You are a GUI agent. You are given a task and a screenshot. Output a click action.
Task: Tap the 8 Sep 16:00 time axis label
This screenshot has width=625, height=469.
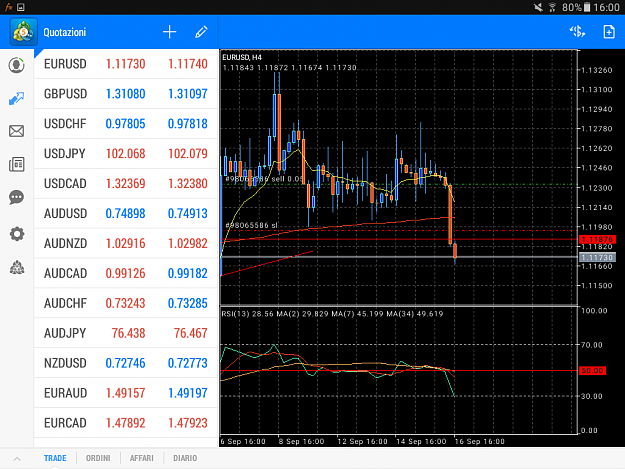[x=301, y=442]
